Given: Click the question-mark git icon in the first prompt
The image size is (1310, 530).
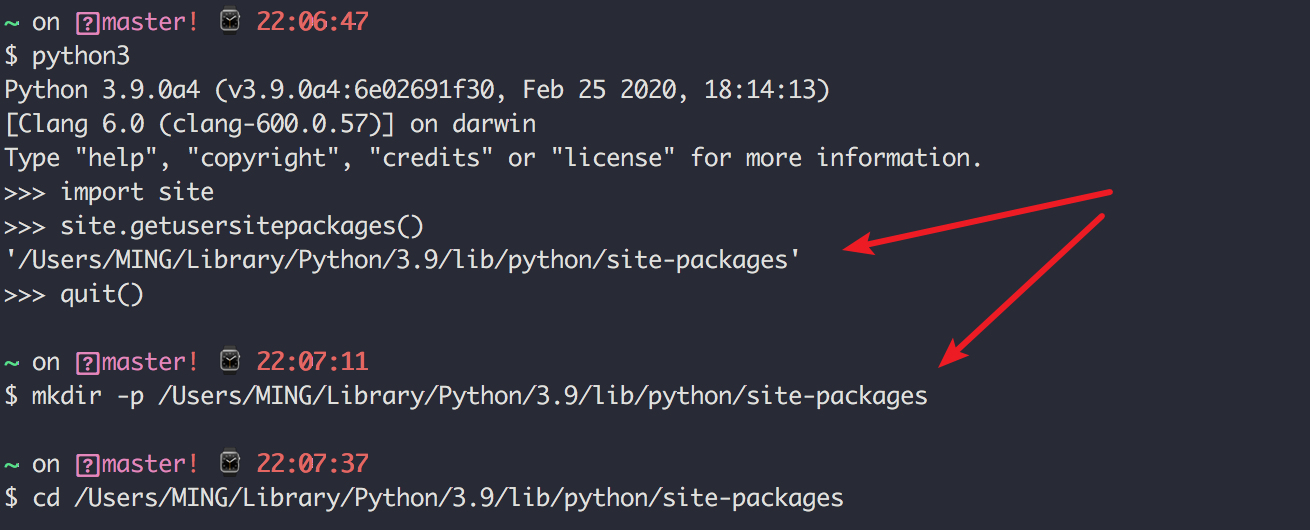Looking at the screenshot, I should tap(87, 23).
